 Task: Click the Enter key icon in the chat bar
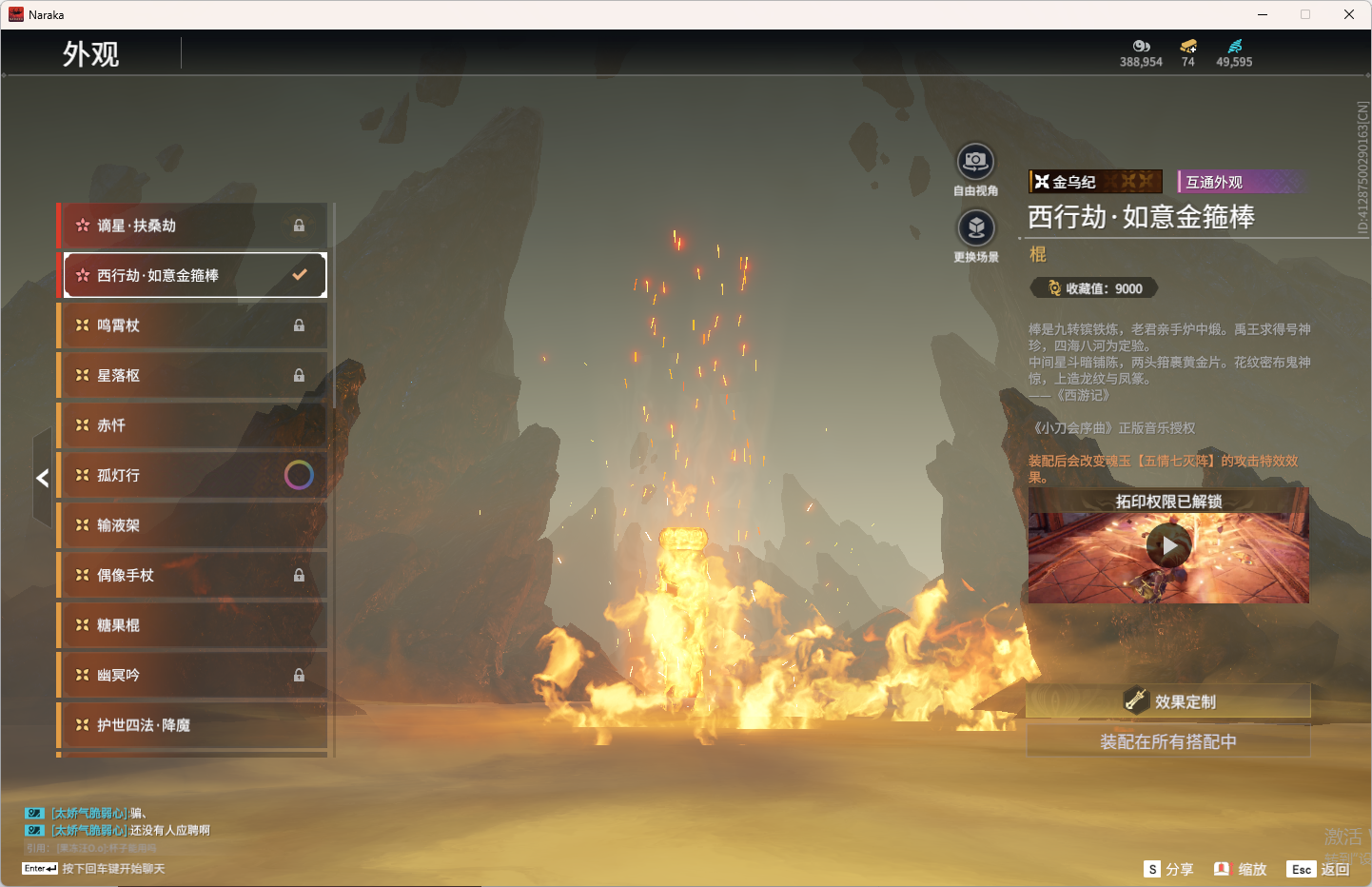pyautogui.click(x=40, y=869)
